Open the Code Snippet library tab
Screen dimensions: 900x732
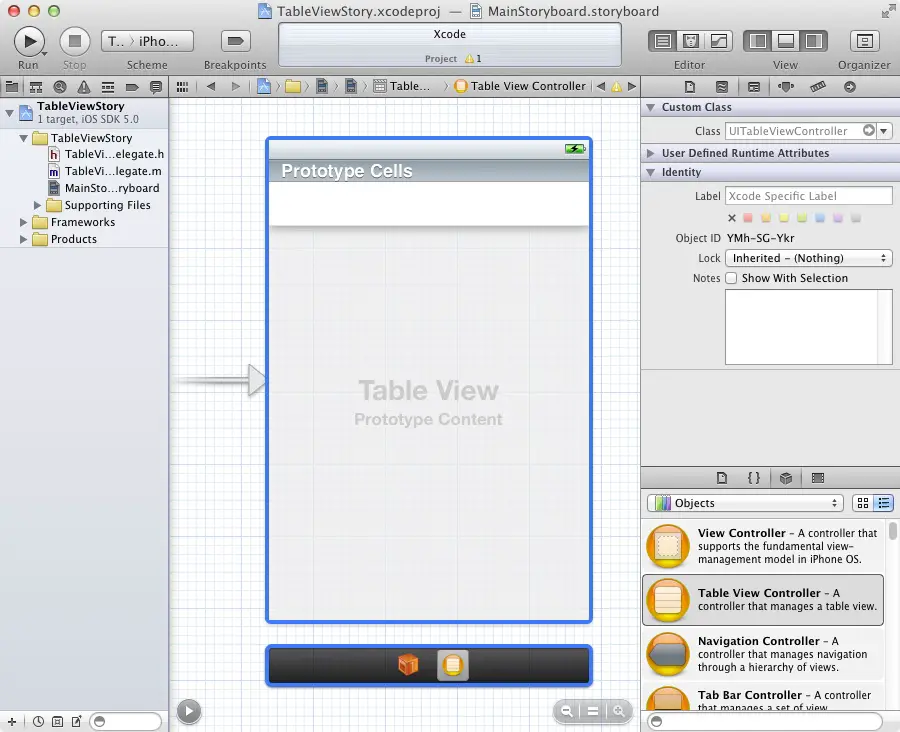(754, 478)
